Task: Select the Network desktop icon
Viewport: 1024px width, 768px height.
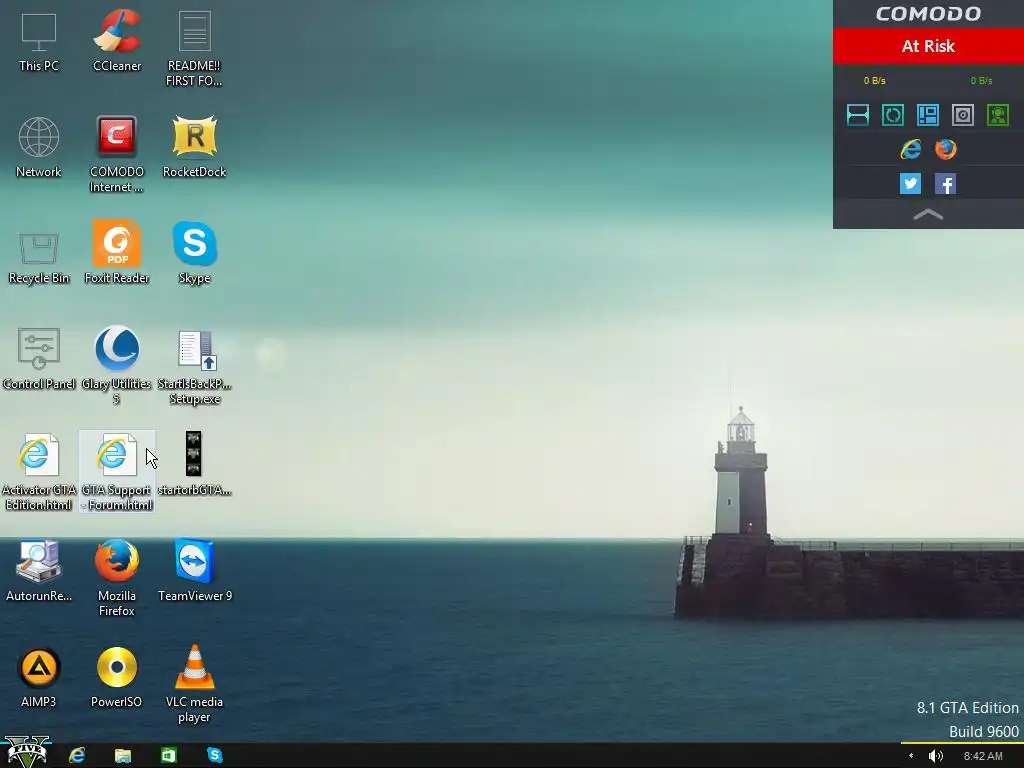Action: [39, 147]
